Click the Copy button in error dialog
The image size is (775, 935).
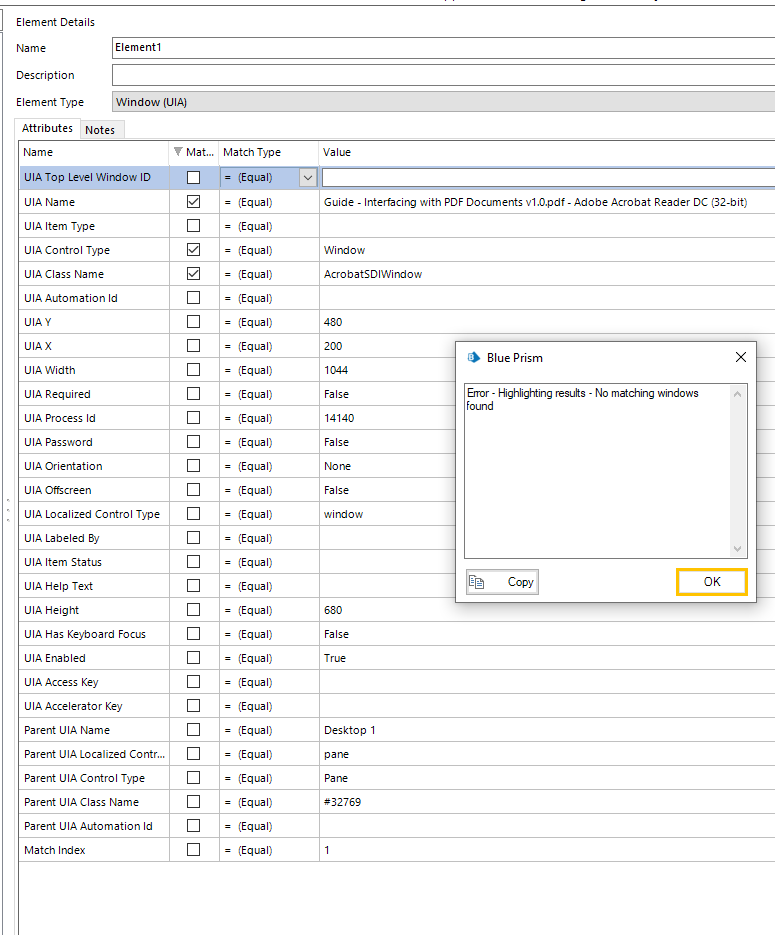502,582
